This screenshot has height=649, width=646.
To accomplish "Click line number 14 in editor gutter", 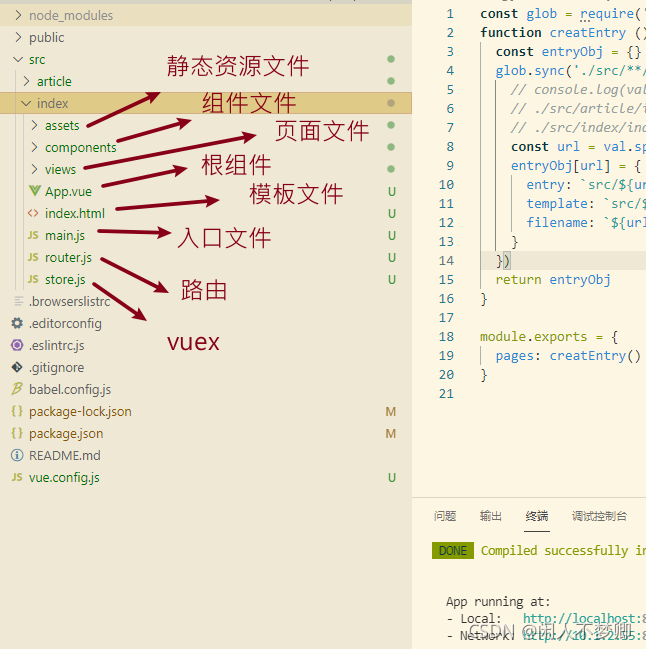I will click(x=446, y=260).
